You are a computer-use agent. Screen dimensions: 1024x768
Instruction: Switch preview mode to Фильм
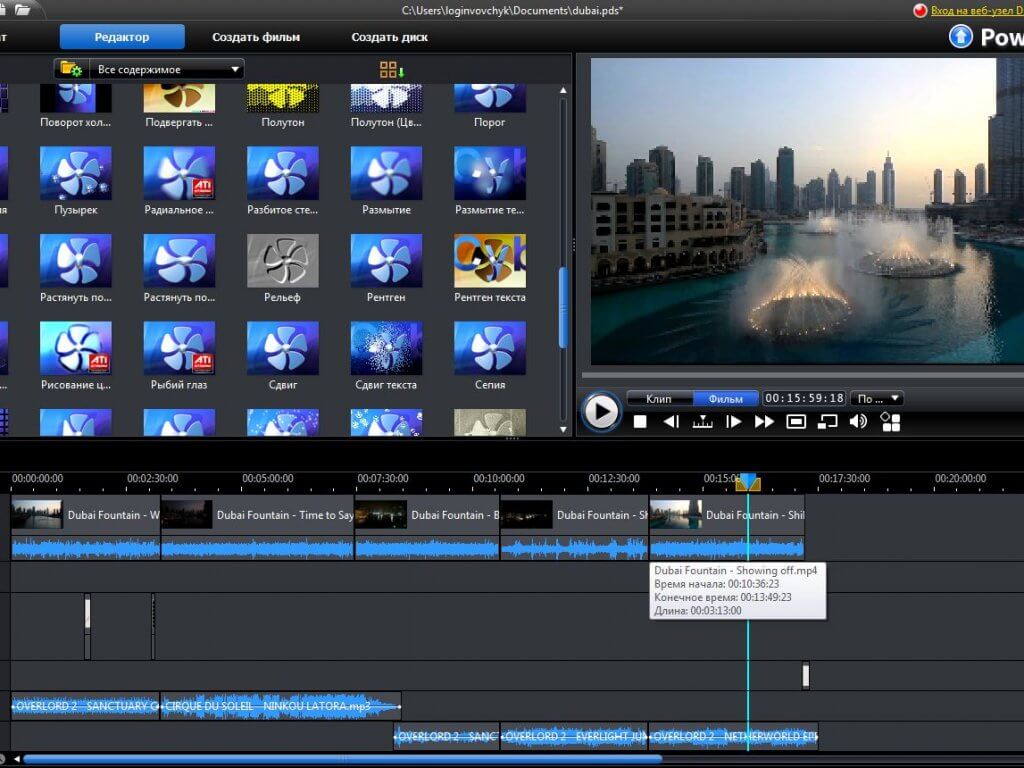click(x=725, y=398)
